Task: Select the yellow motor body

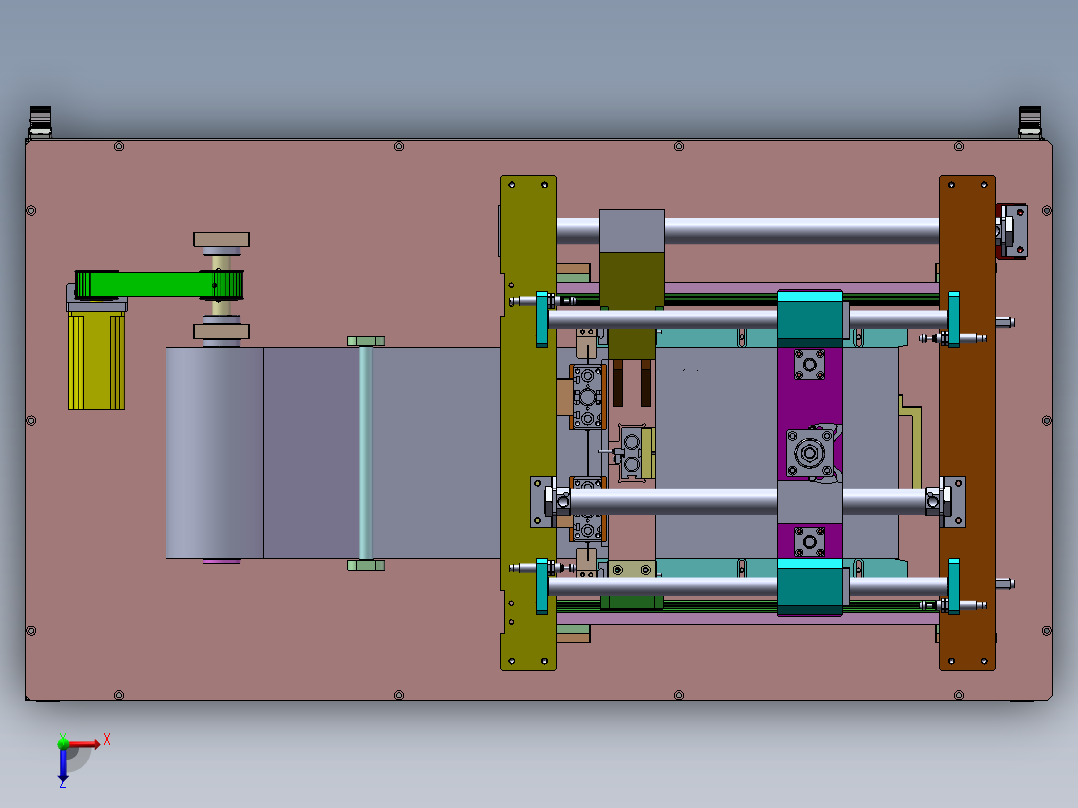Action: click(96, 360)
